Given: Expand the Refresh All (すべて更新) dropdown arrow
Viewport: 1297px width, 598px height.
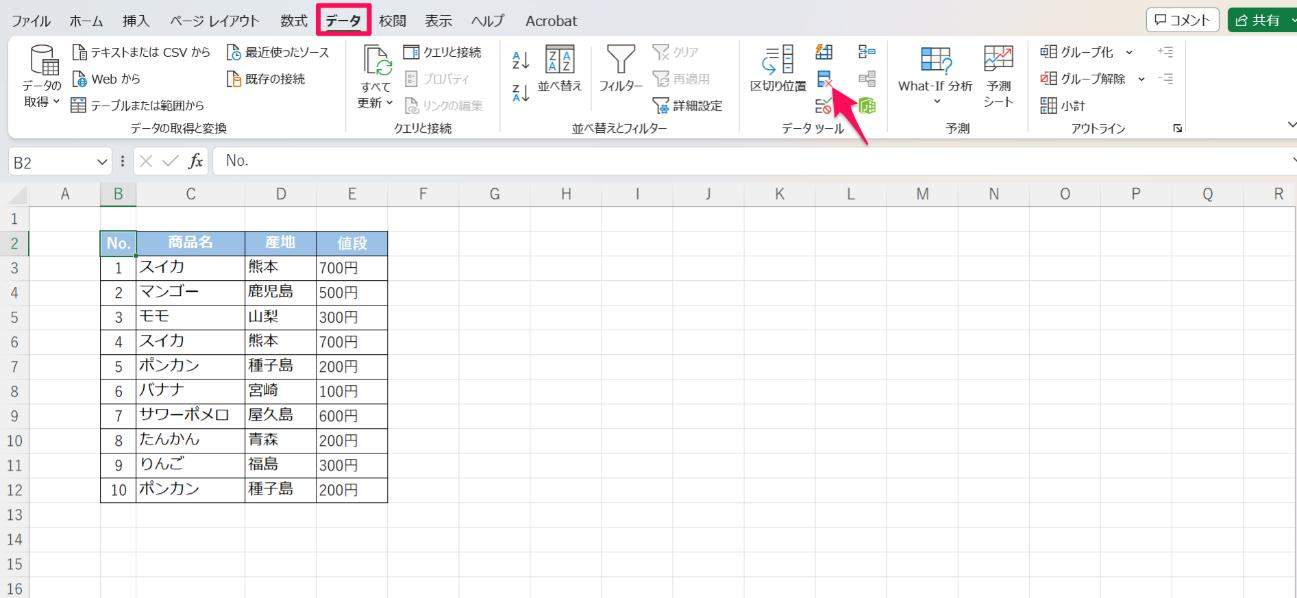Looking at the screenshot, I should 389,103.
